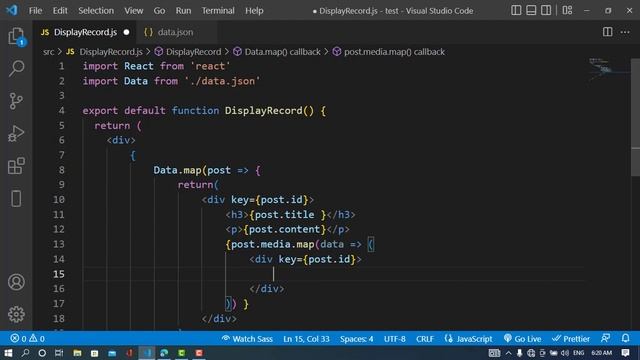Click line number 13 in the gutter
640x360 pixels.
[59, 244]
